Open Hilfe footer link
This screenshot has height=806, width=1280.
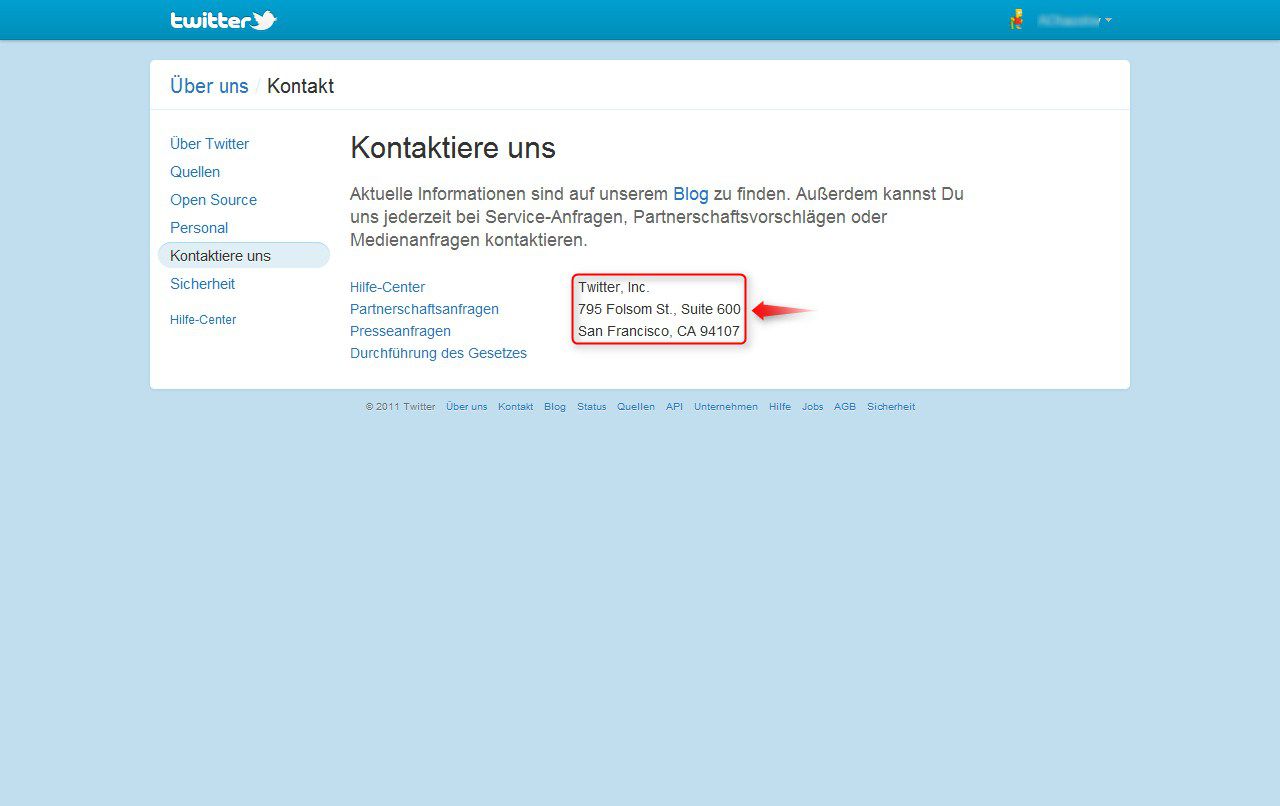click(x=780, y=407)
